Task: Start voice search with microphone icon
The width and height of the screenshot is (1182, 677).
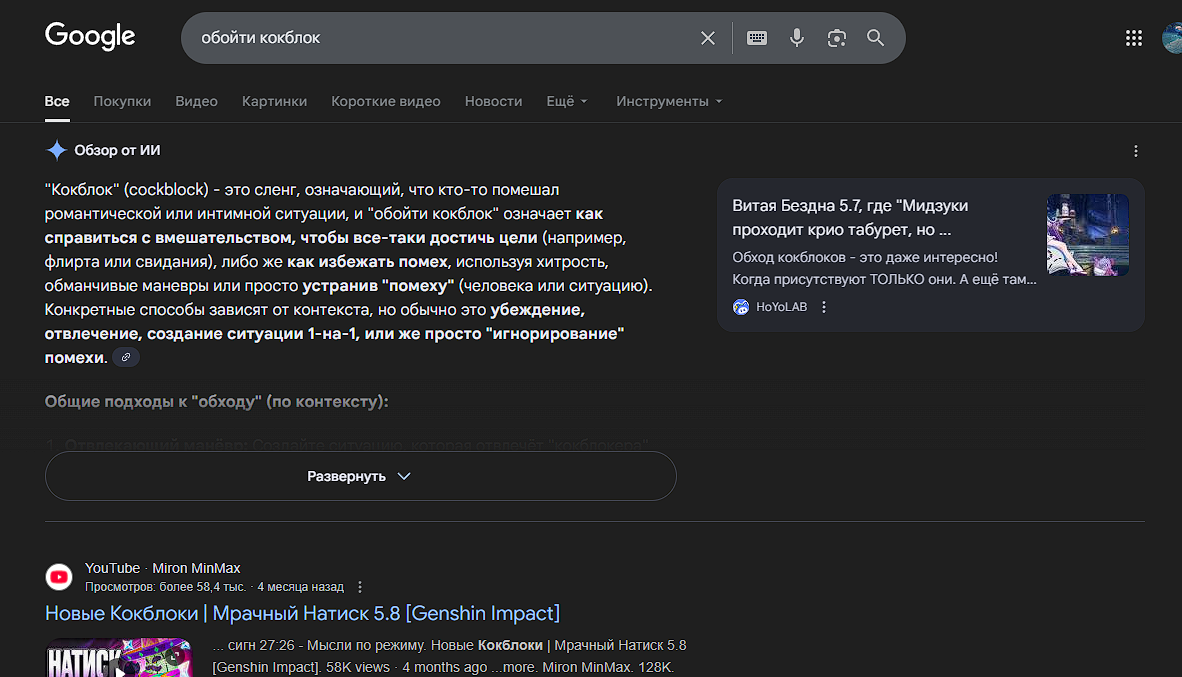Action: [797, 38]
